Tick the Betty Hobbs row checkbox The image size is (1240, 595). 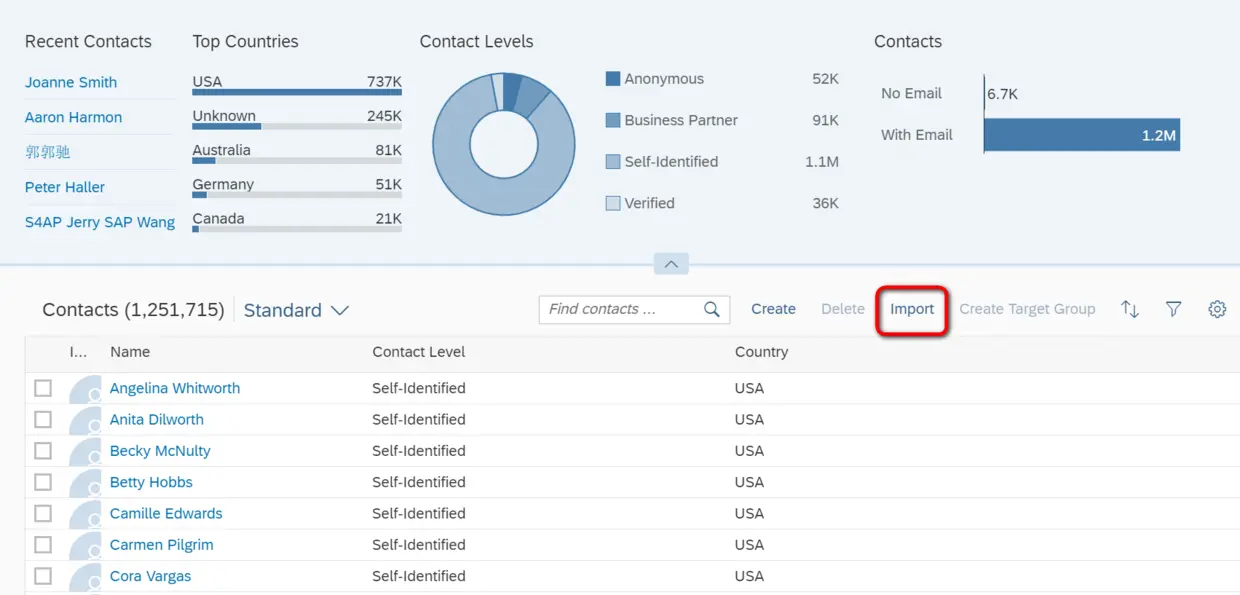pos(43,482)
